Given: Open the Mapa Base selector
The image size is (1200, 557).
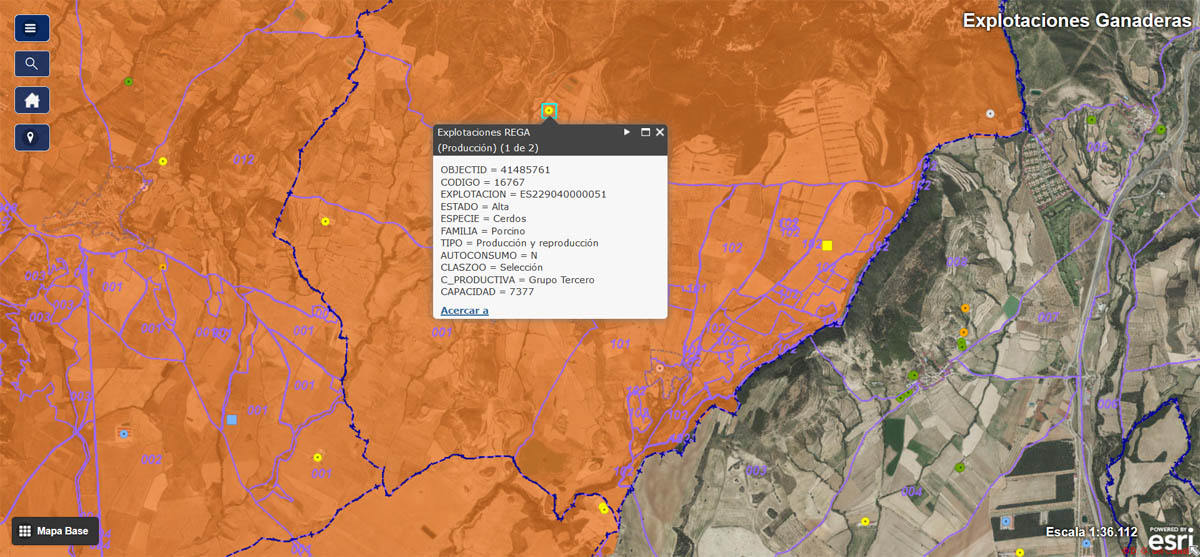Looking at the screenshot, I should [55, 531].
